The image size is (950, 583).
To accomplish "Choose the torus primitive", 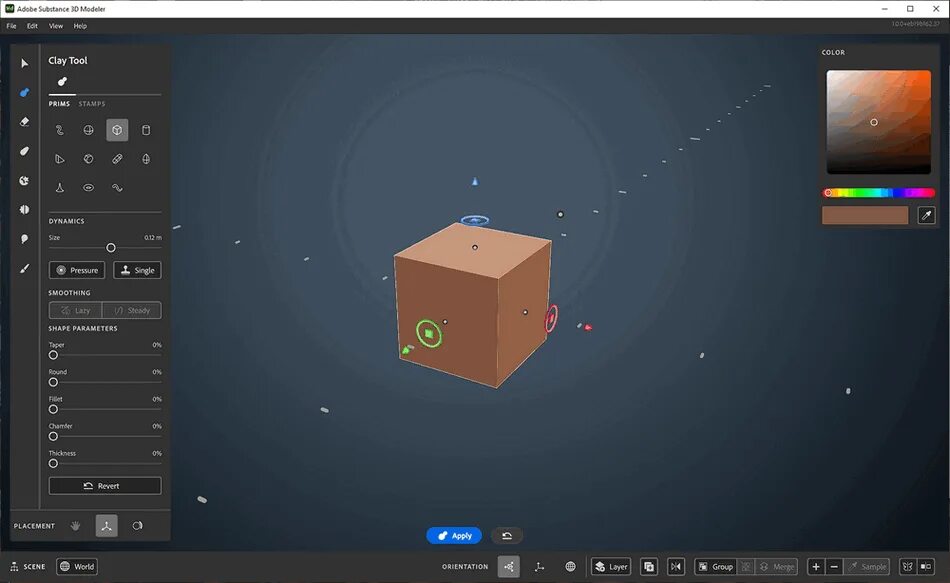I will coord(88,188).
